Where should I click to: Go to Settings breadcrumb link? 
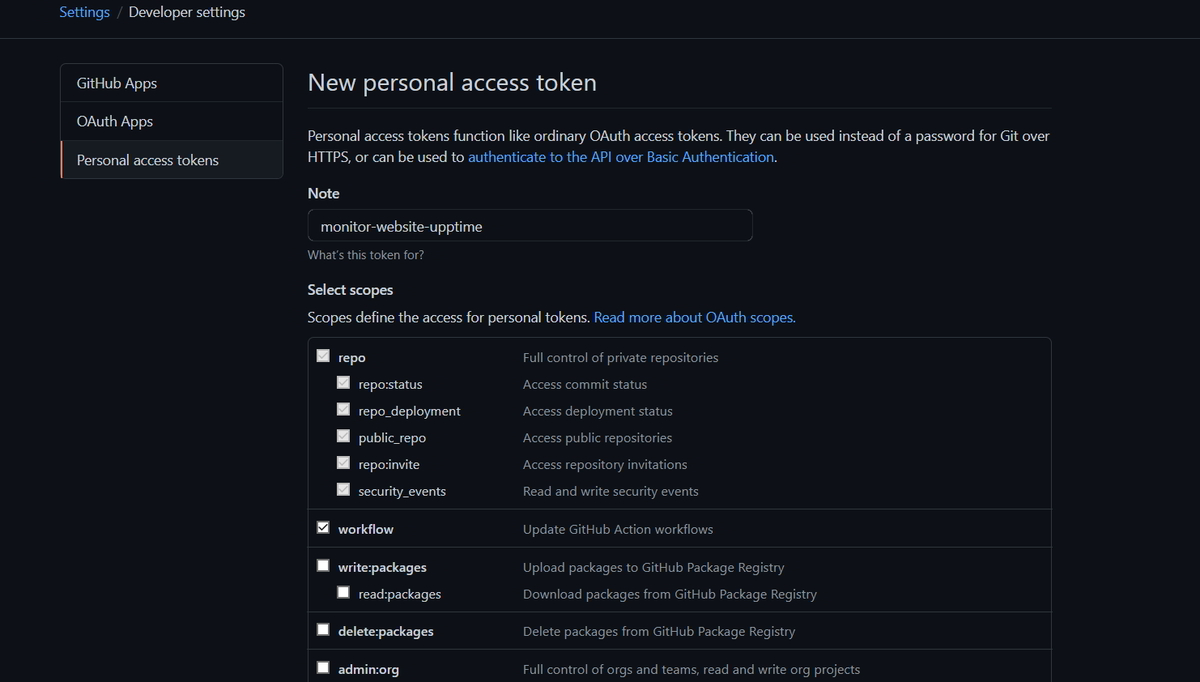point(84,12)
